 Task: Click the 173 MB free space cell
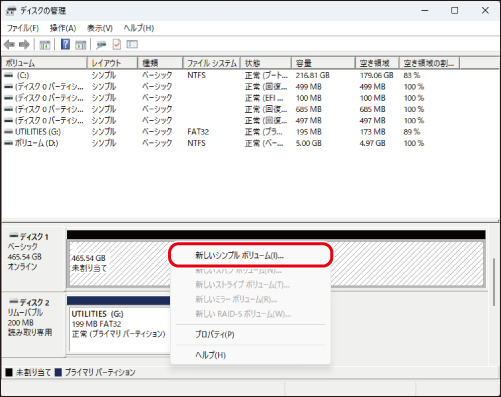point(372,132)
